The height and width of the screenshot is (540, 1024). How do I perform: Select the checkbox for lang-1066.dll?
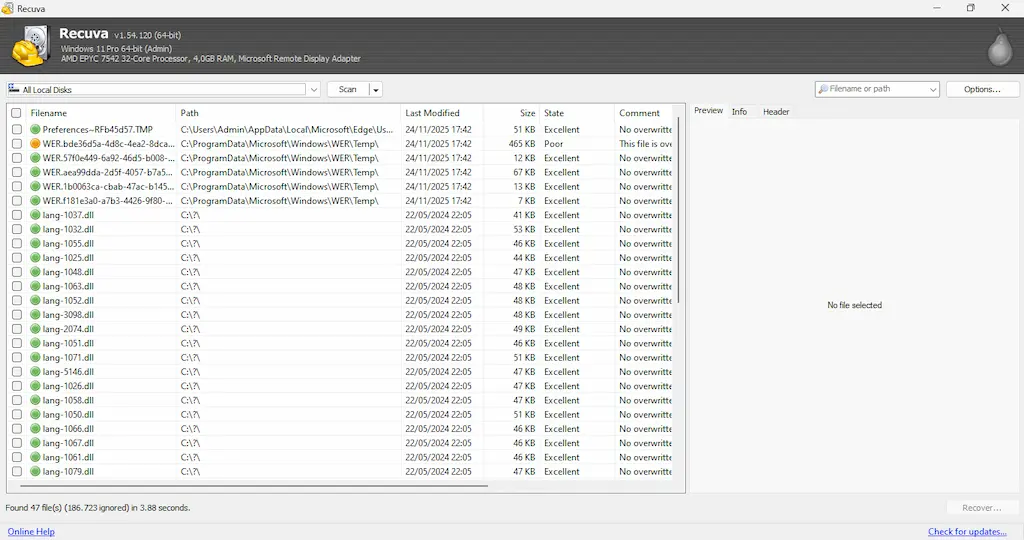point(17,429)
